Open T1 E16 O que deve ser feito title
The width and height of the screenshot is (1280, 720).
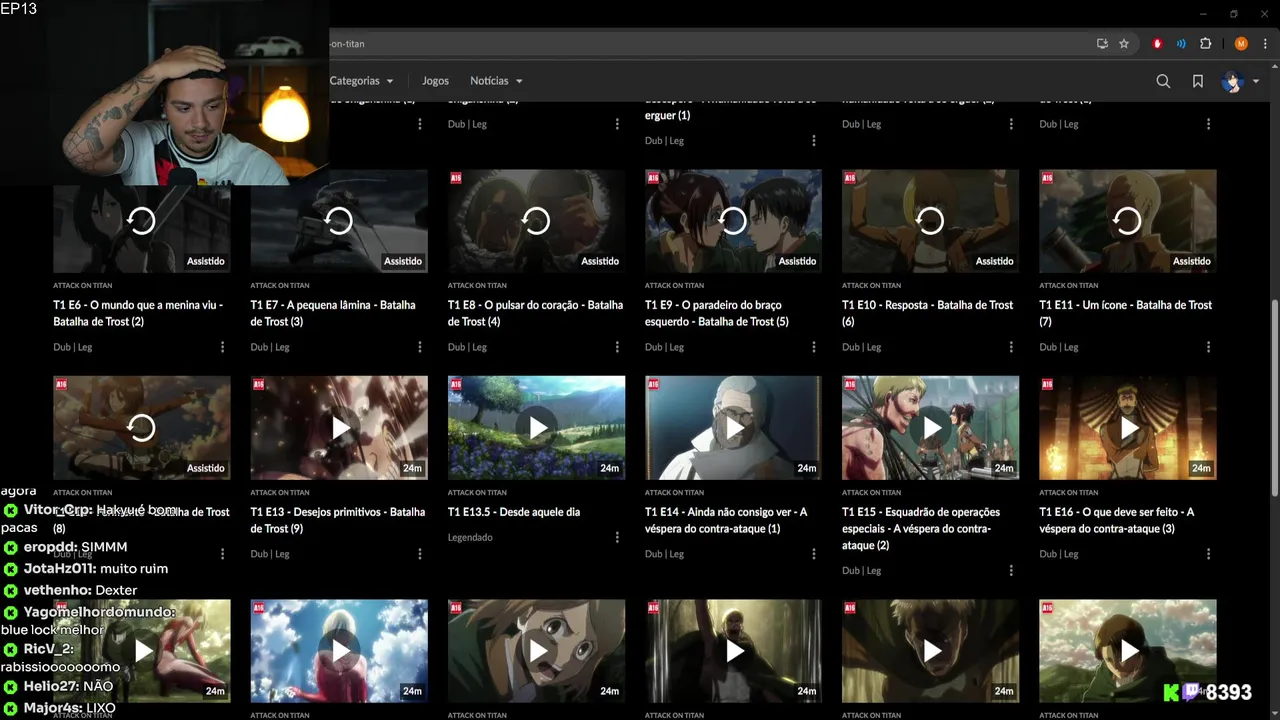[x=1116, y=520]
